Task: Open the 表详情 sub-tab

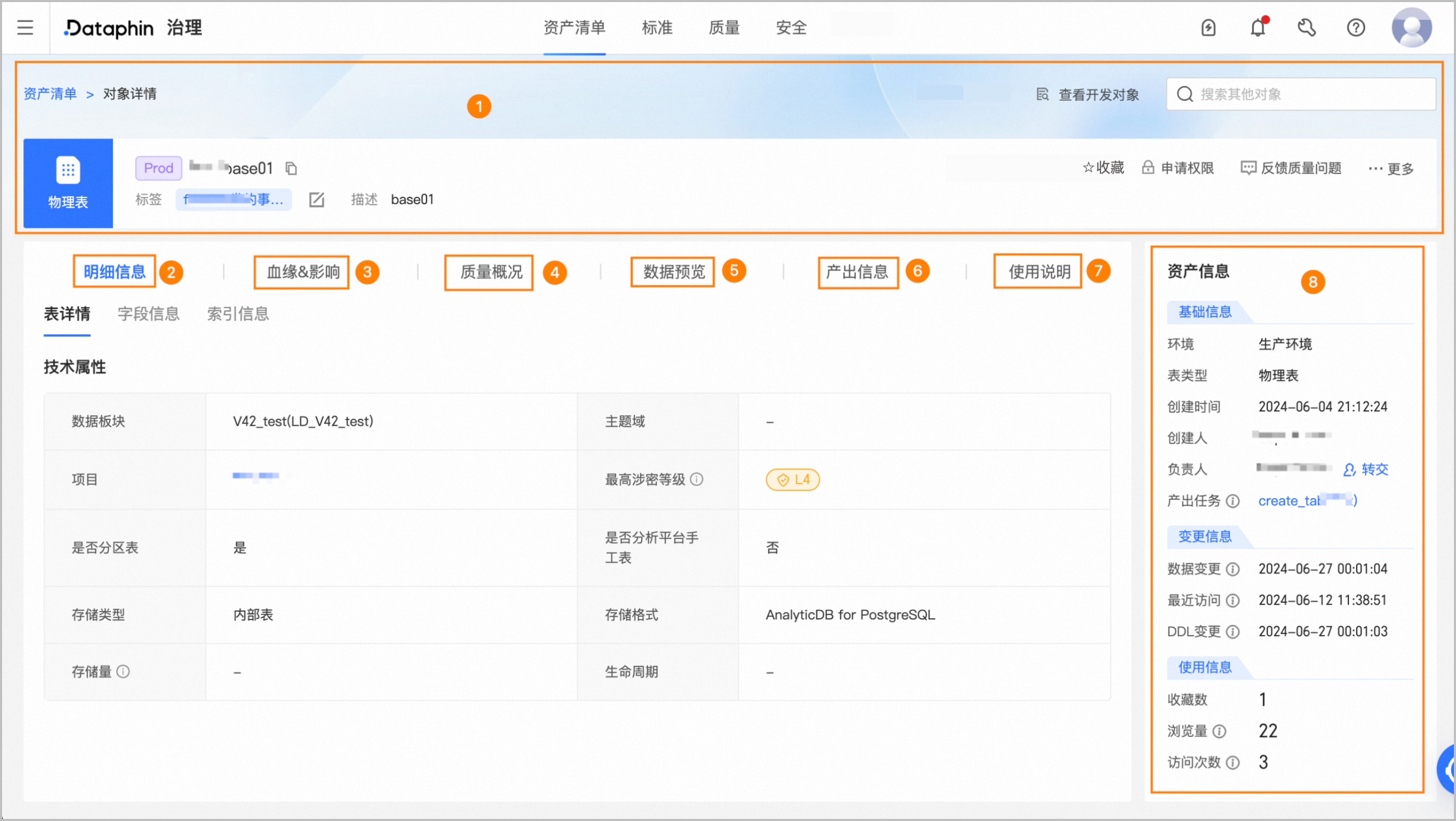Action: click(67, 314)
